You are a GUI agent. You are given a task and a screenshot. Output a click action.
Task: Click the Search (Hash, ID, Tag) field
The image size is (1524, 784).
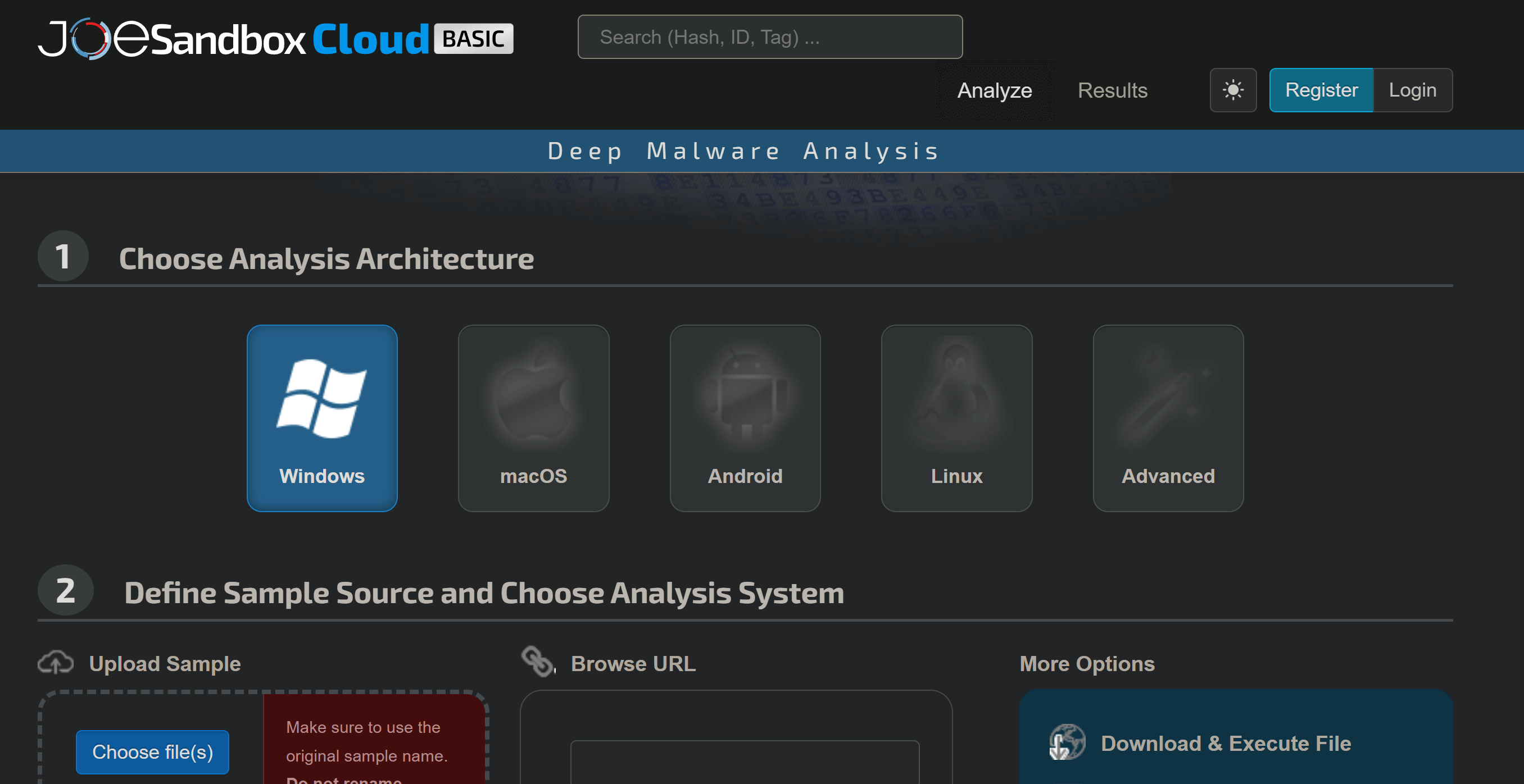[x=770, y=37]
